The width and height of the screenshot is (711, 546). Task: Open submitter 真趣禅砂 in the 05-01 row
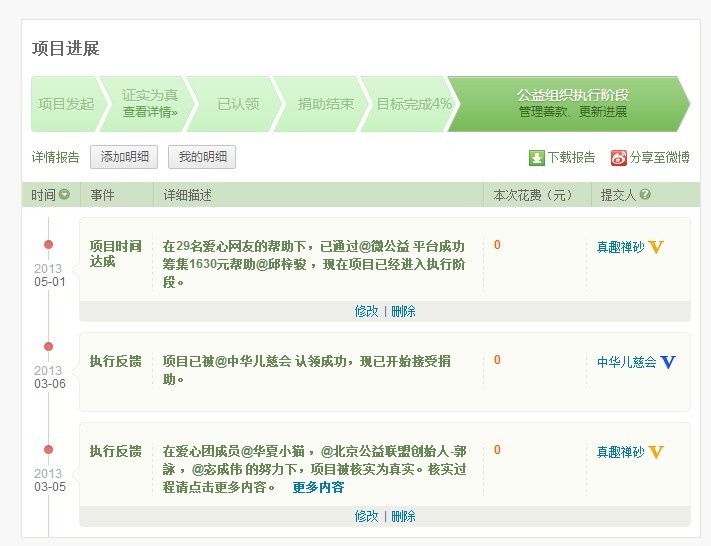[x=620, y=247]
